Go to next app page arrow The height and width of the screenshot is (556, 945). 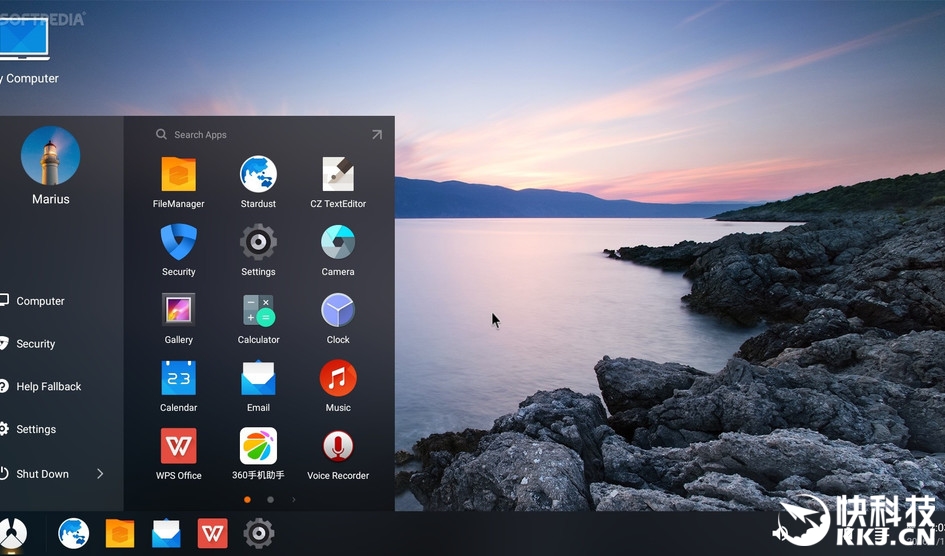pos(294,499)
